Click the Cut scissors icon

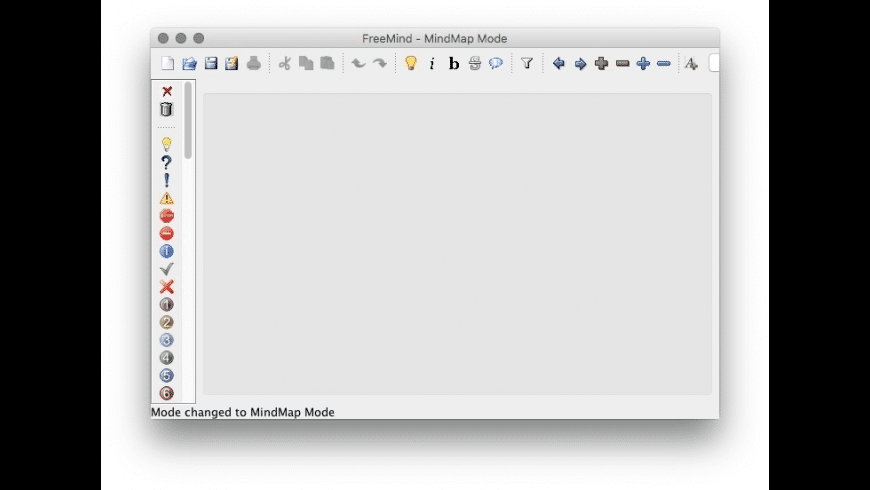coord(285,63)
